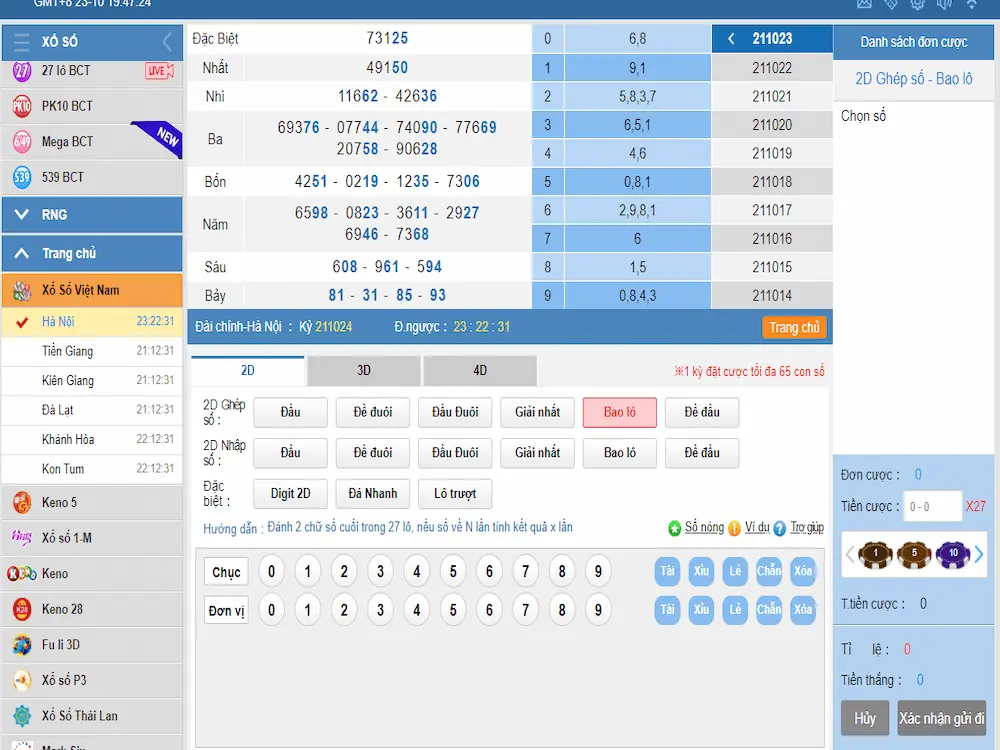This screenshot has width=1000, height=750.
Task: Open PK10 BCT game icon
Action: click(x=22, y=106)
